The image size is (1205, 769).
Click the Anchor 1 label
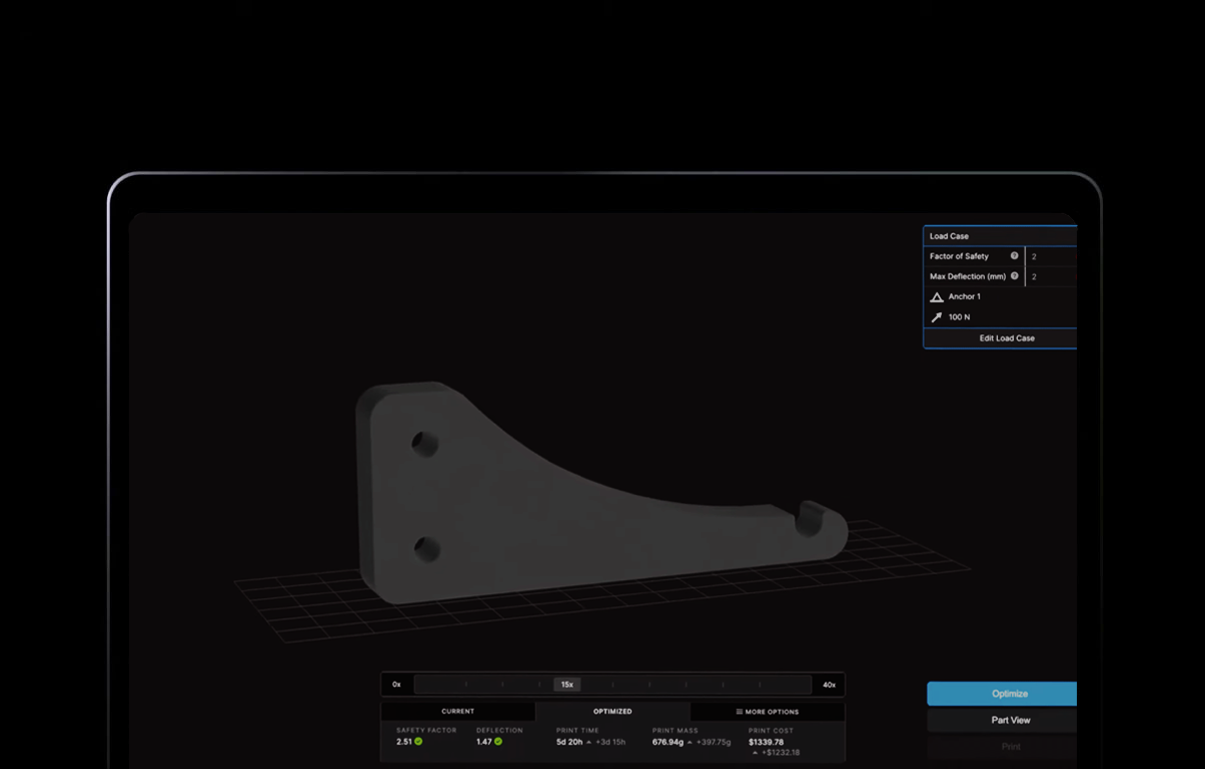pos(964,297)
